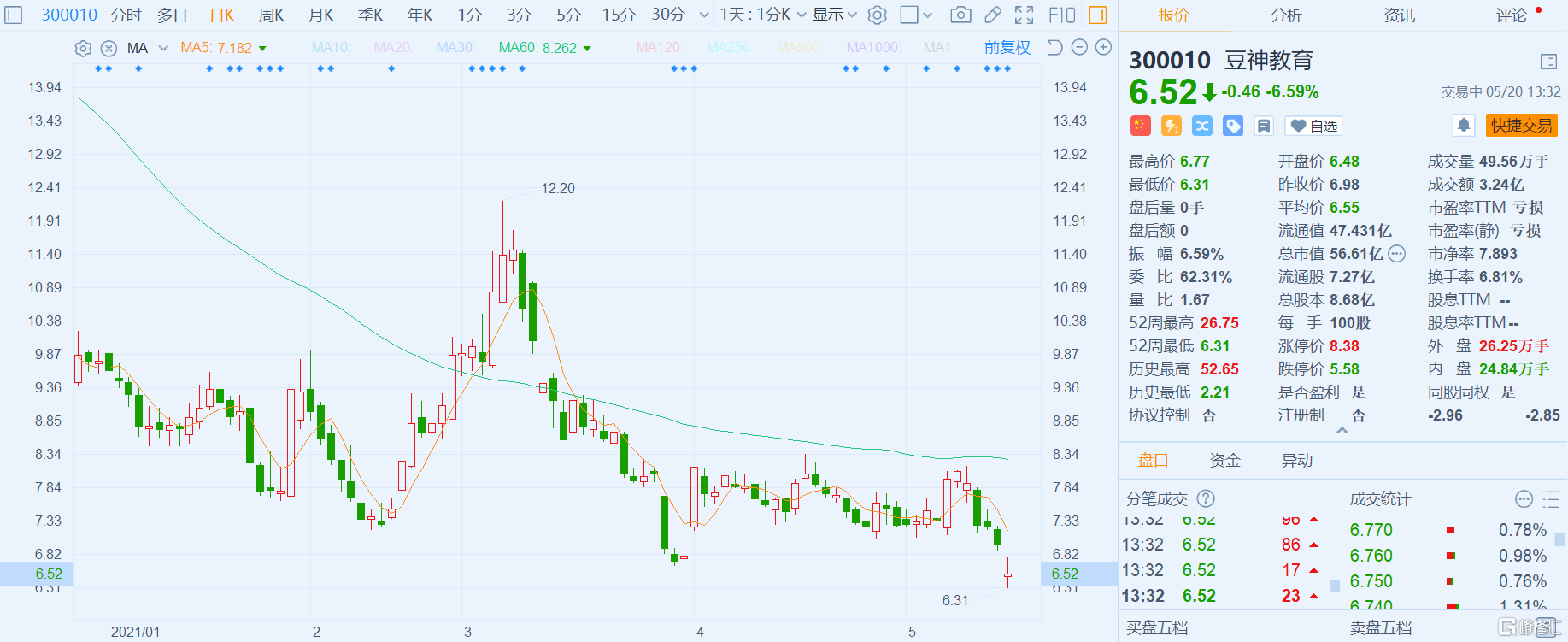The width and height of the screenshot is (1568, 642).
Task: Toggle MA30 line visibility
Action: [455, 48]
